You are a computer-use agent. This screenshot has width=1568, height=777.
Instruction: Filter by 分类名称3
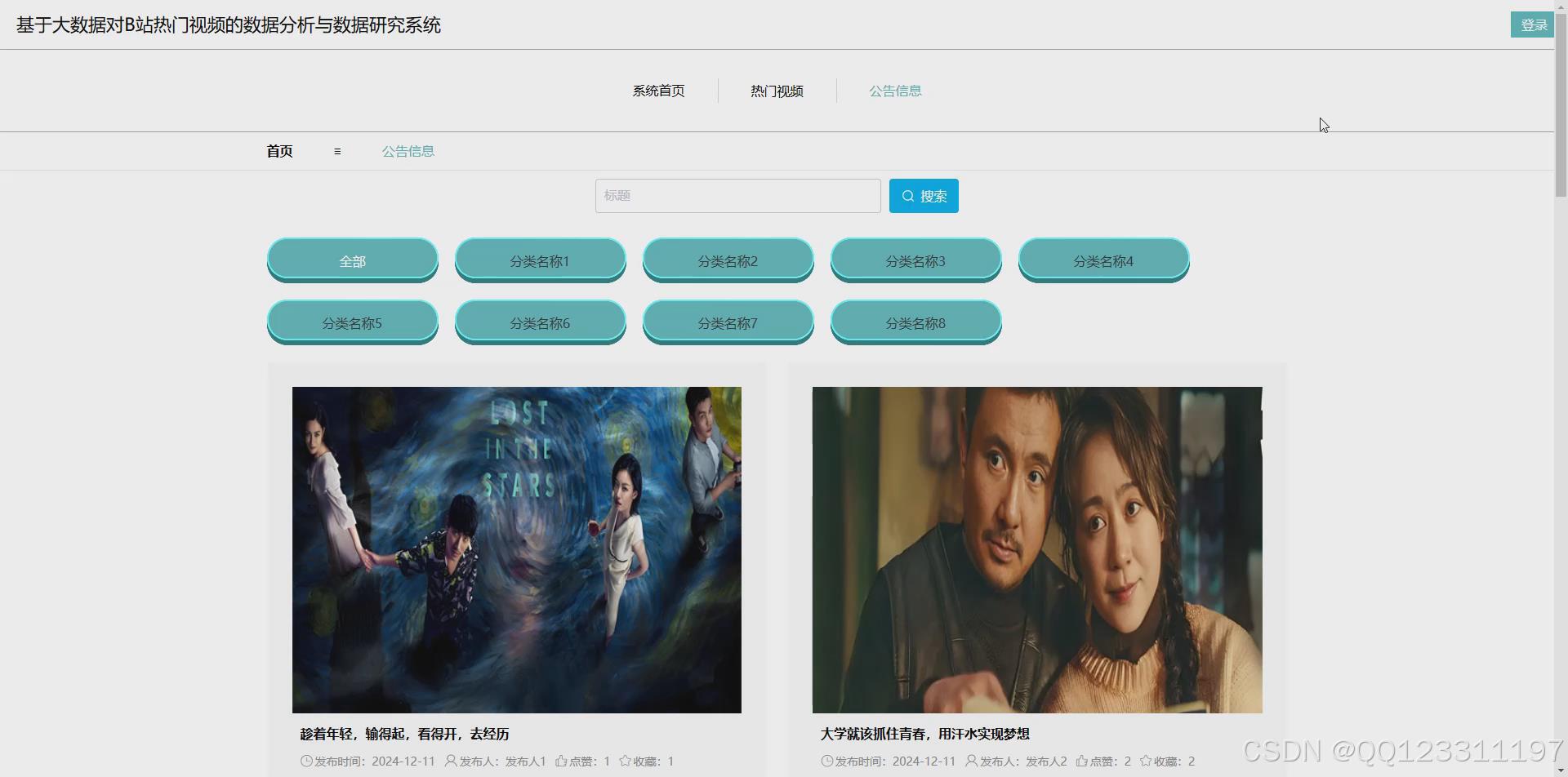(x=916, y=260)
